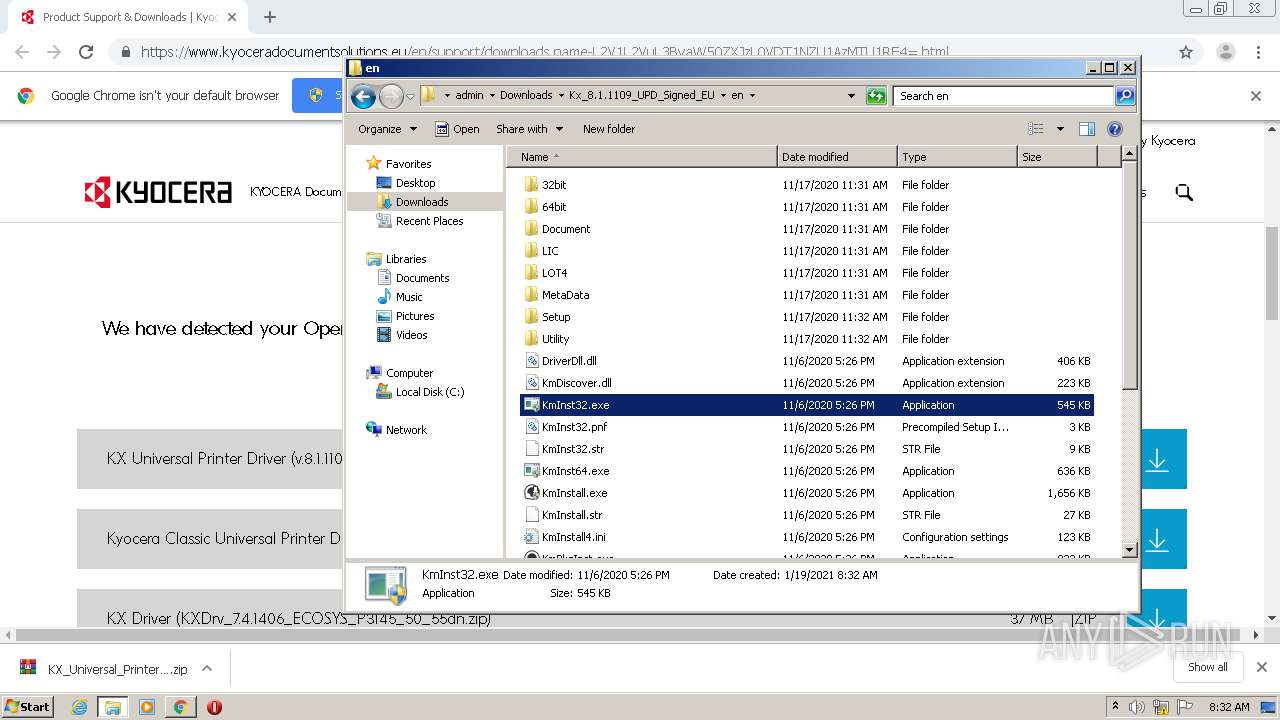Open Local Disk (C:)
1280x720 pixels.
click(430, 392)
